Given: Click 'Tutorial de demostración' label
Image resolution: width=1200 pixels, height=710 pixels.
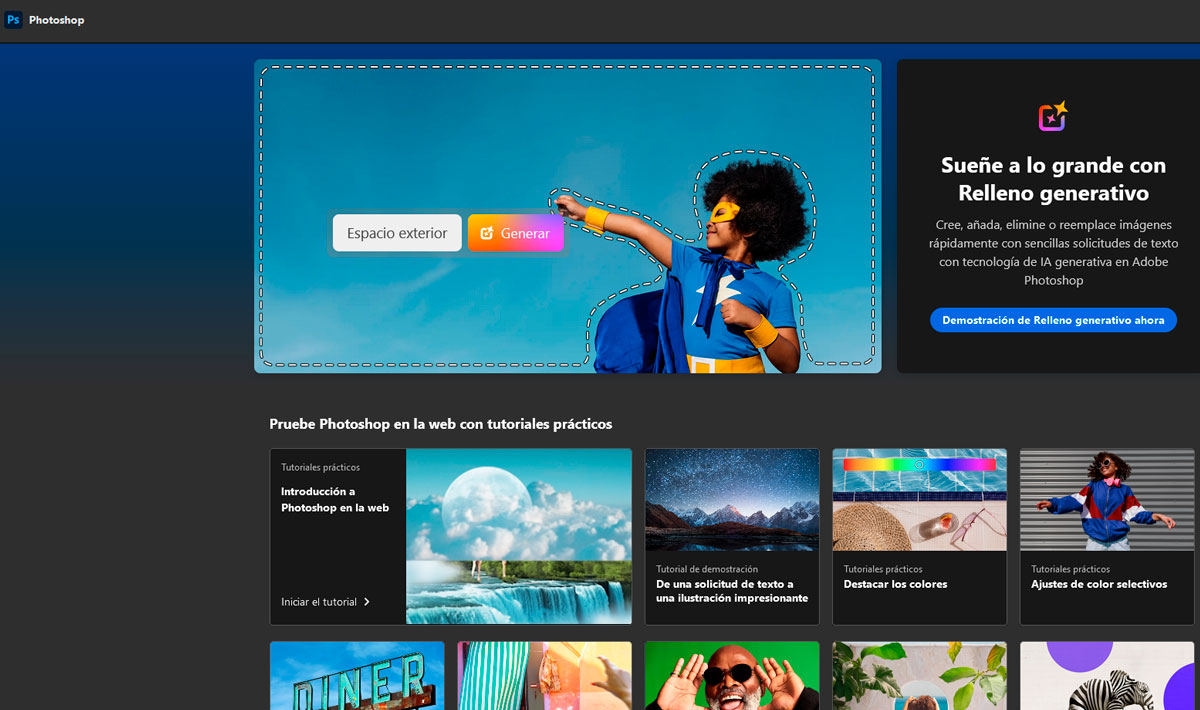Looking at the screenshot, I should click(707, 569).
